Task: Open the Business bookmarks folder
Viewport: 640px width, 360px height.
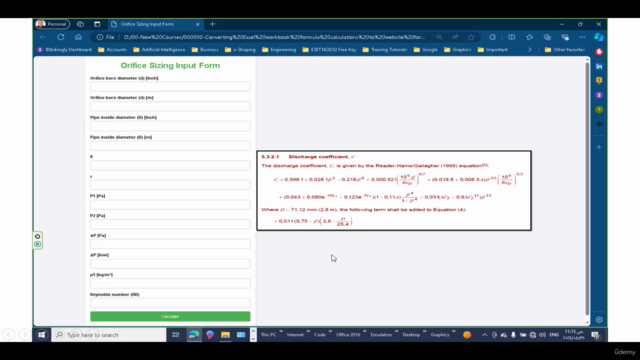Action: tap(205, 50)
